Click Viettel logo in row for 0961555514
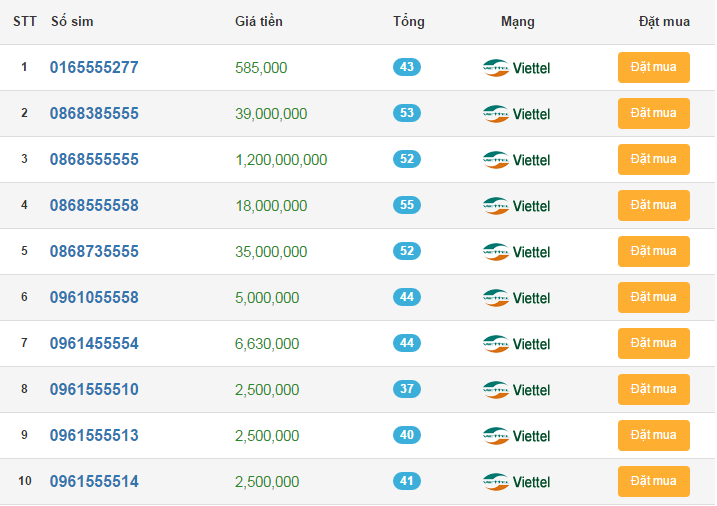Viewport: 717px width, 506px height. (516, 482)
